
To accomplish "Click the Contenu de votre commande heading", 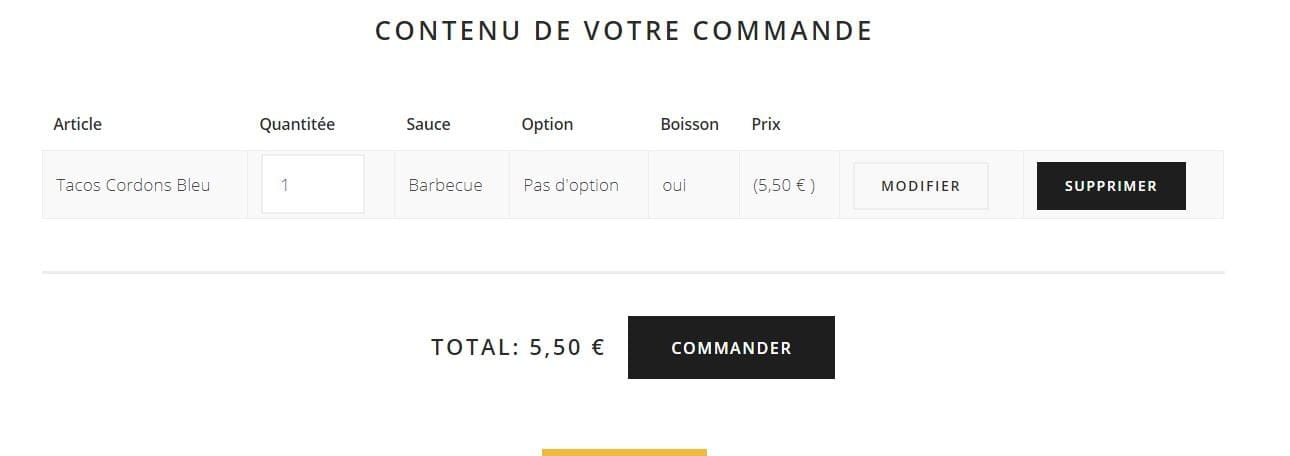I will (624, 31).
